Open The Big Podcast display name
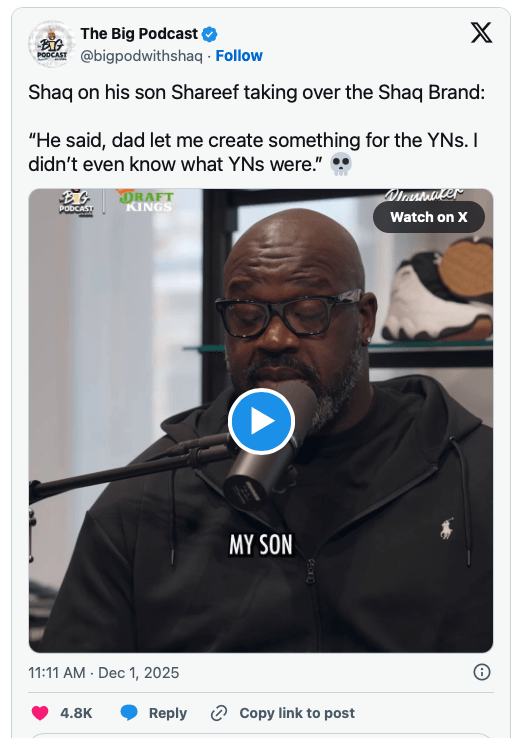Image resolution: width=524 pixels, height=738 pixels. coord(139,34)
